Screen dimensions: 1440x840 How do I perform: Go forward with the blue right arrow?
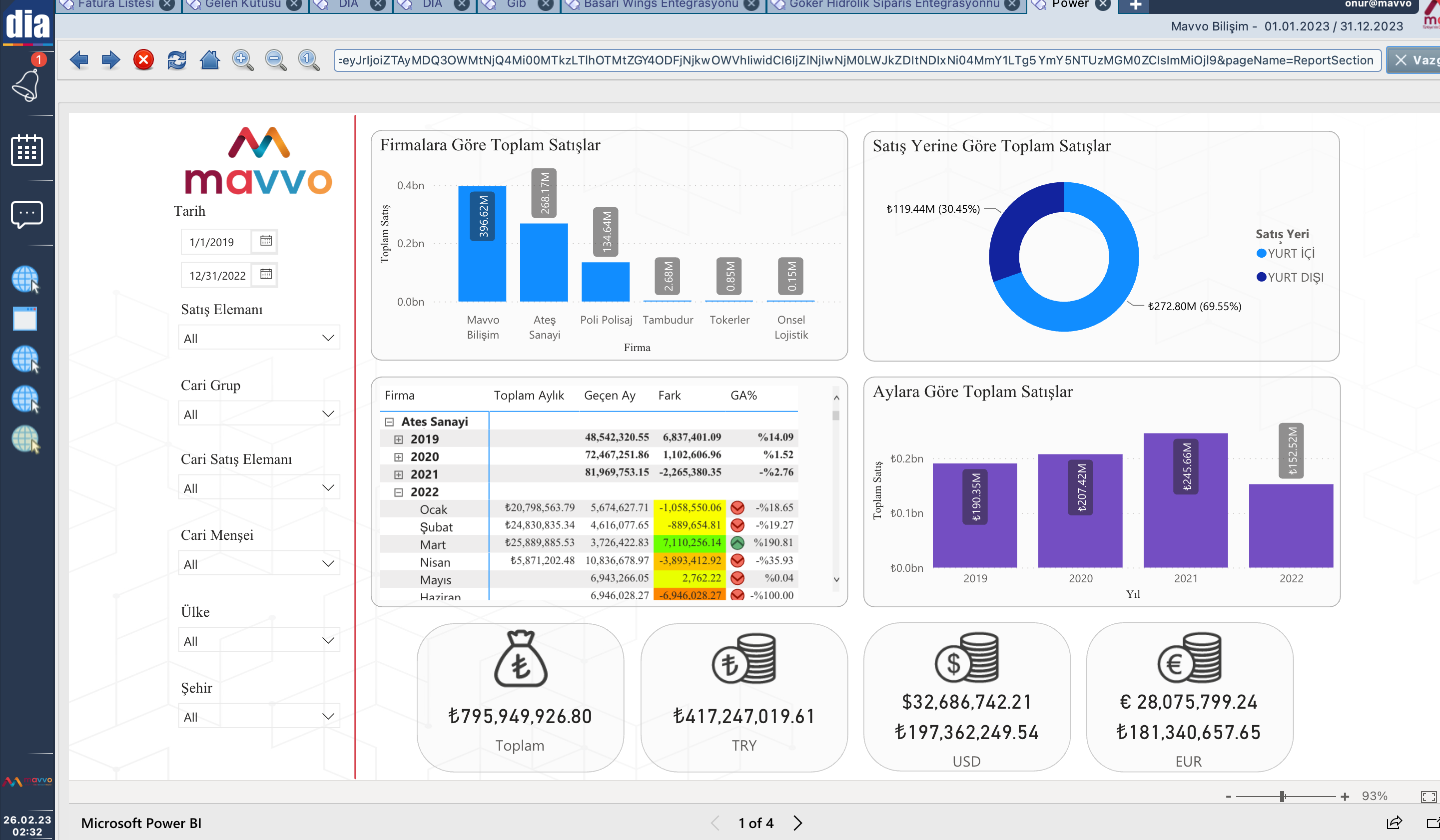click(x=111, y=60)
